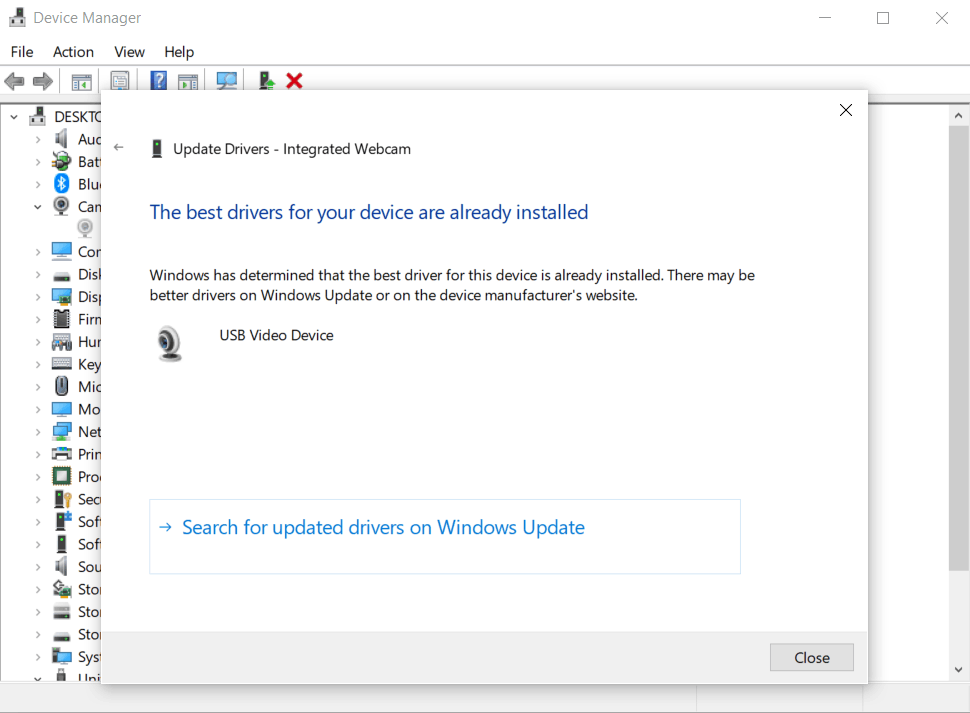This screenshot has width=970, height=713.
Task: Open the Properties toolbar icon
Action: 119,81
